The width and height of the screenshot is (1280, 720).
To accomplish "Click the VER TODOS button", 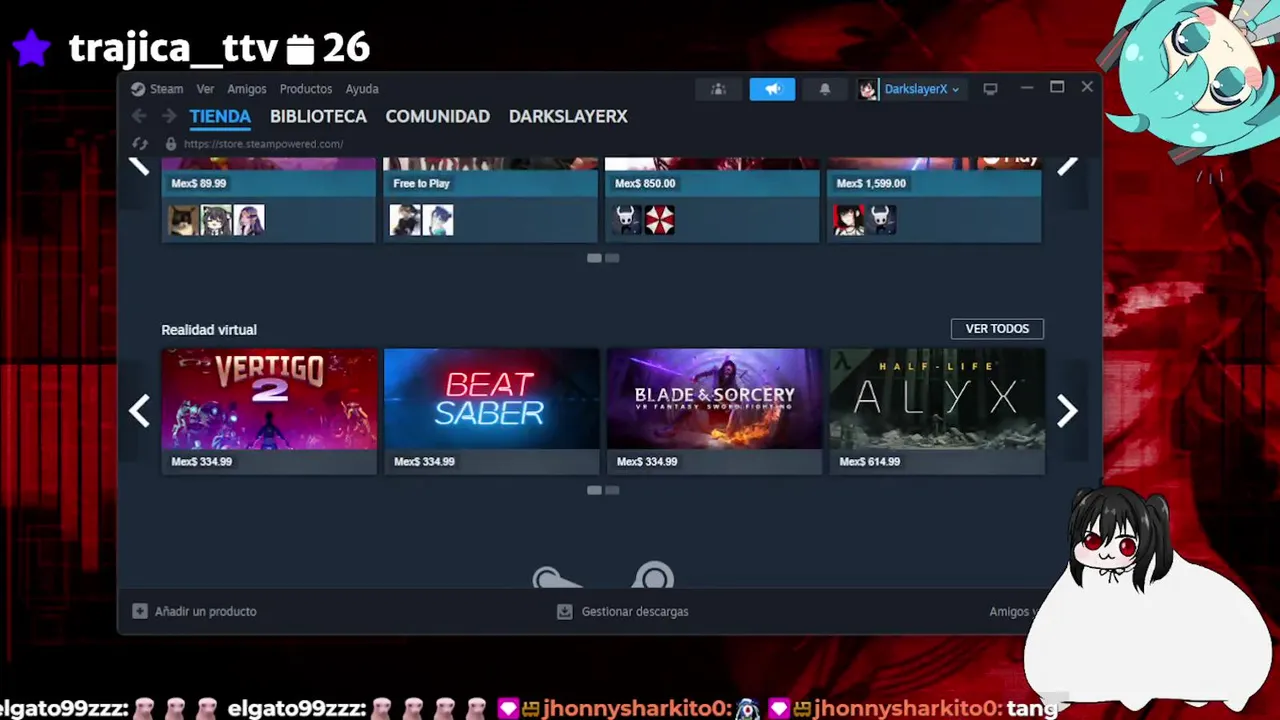I will [x=997, y=329].
